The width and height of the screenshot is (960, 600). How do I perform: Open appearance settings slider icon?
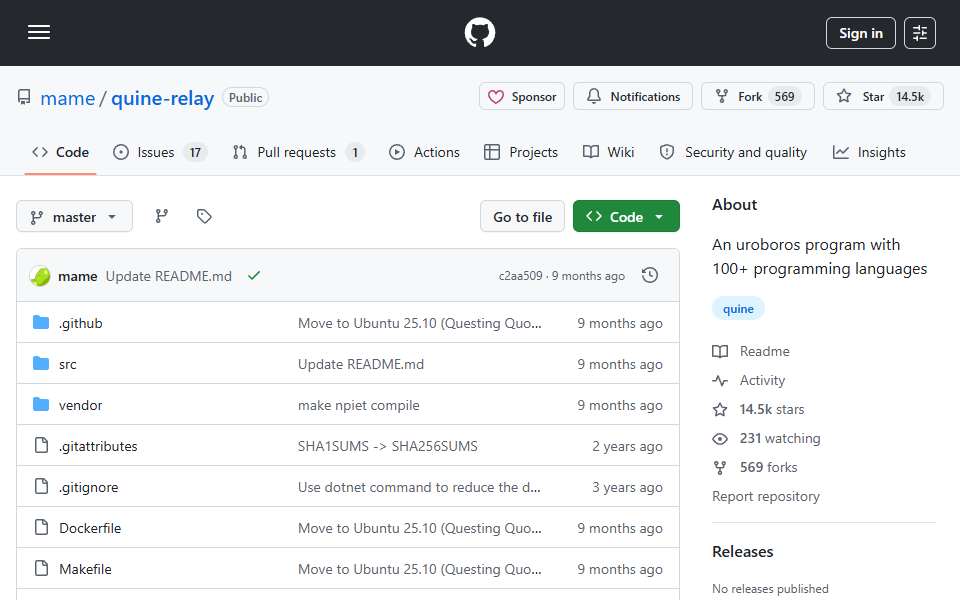click(x=920, y=33)
